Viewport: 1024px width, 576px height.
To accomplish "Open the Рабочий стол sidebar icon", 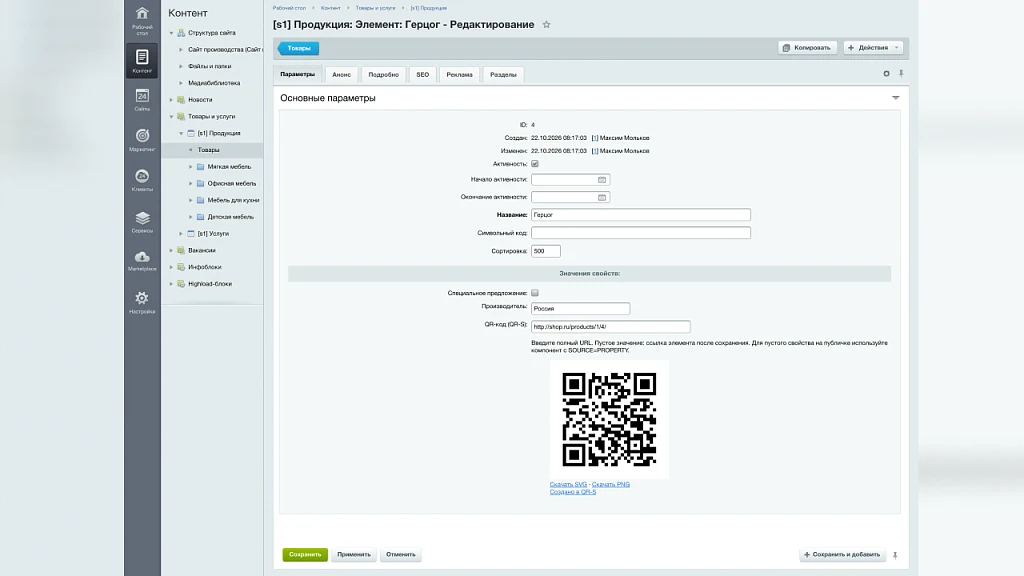I will pos(142,20).
